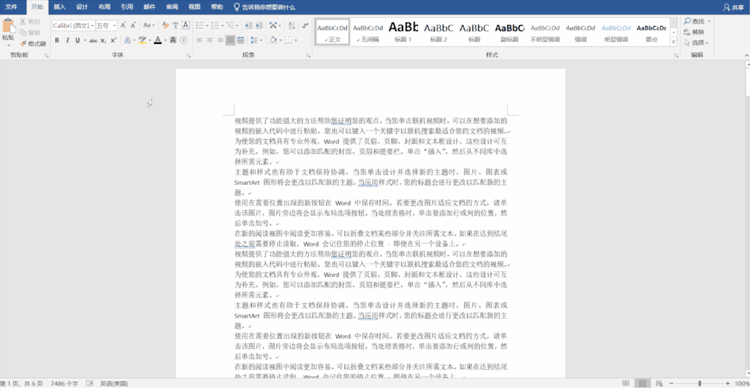750x389 pixels.
Task: Apply the yellow text highlight color
Action: (142, 40)
